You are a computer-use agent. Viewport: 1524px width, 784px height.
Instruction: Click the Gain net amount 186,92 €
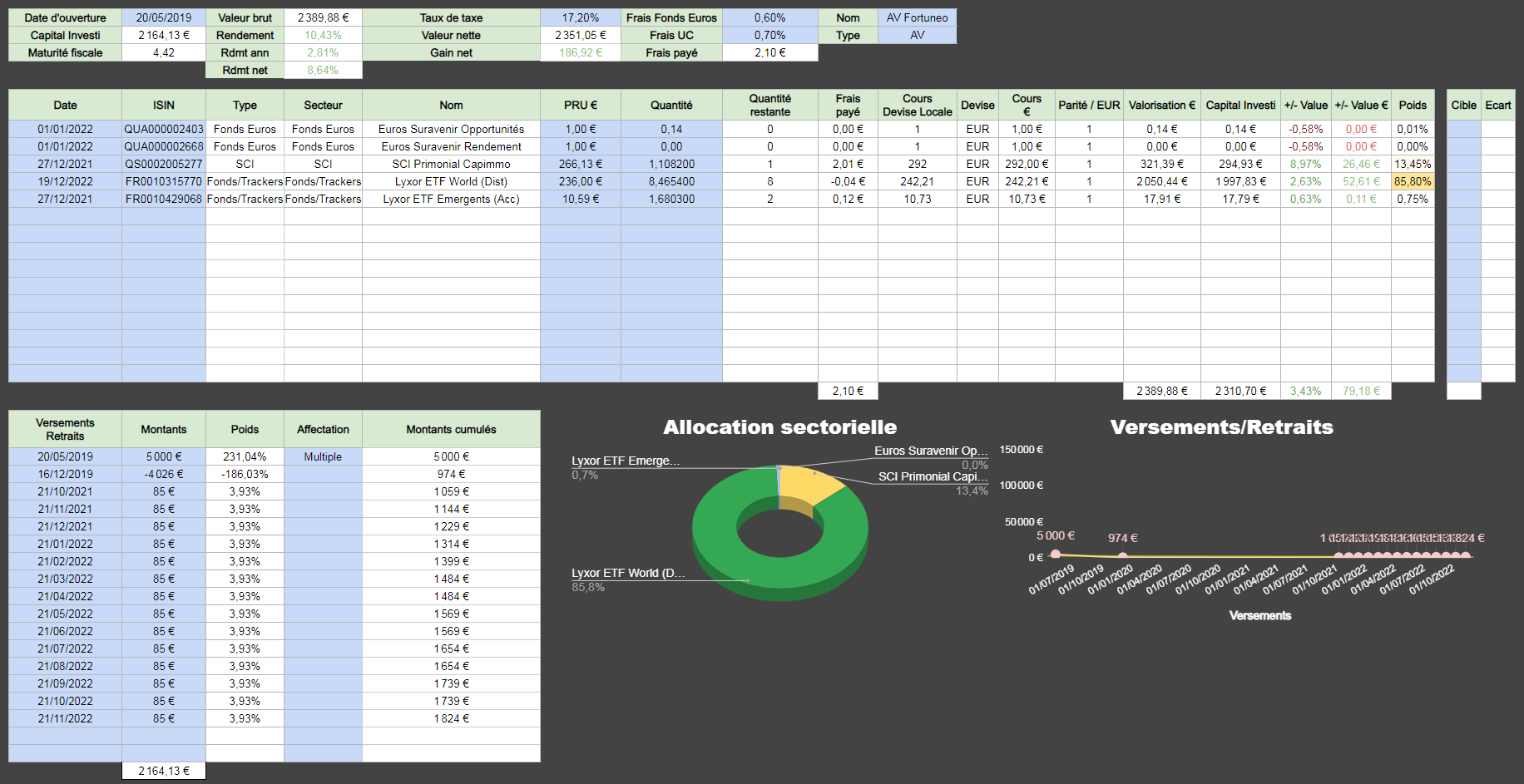pos(581,52)
